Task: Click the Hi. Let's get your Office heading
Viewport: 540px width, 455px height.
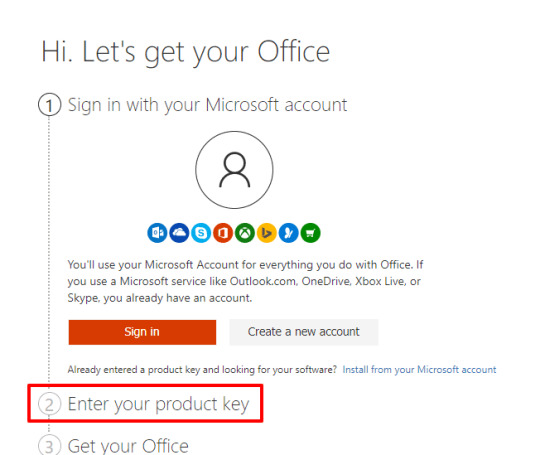Action: pos(186,52)
